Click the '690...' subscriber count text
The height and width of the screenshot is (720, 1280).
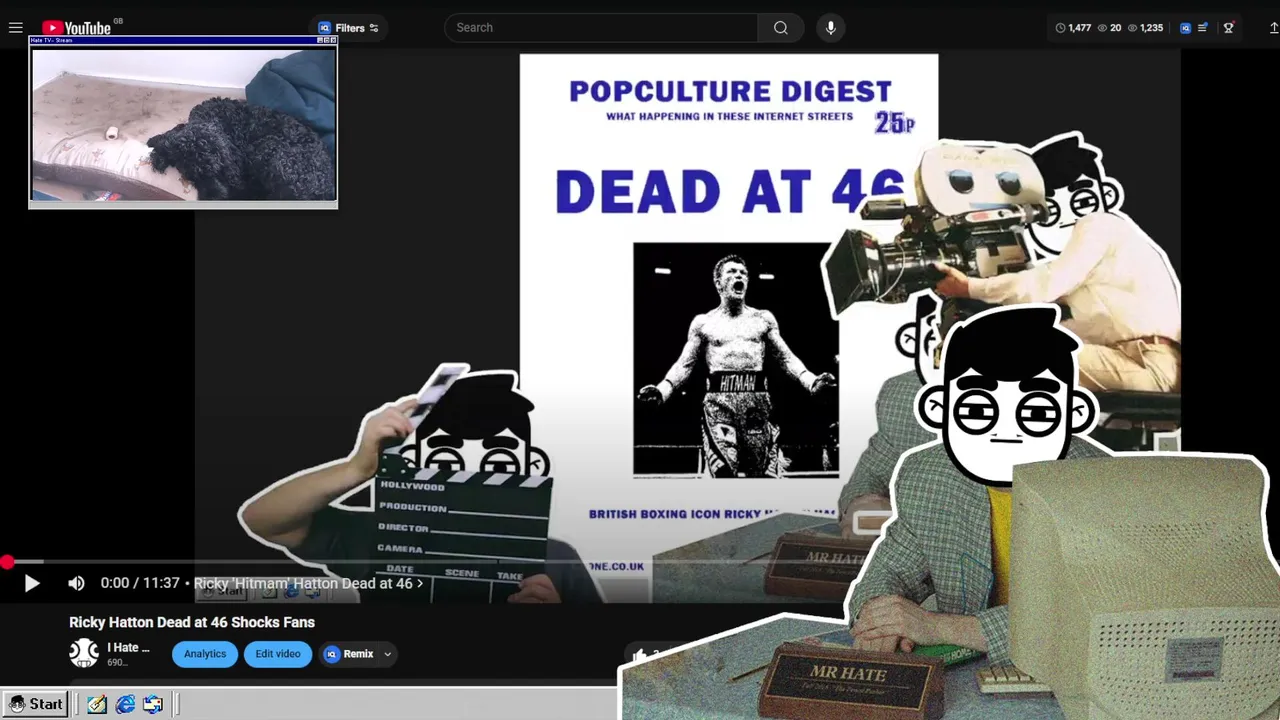click(117, 662)
